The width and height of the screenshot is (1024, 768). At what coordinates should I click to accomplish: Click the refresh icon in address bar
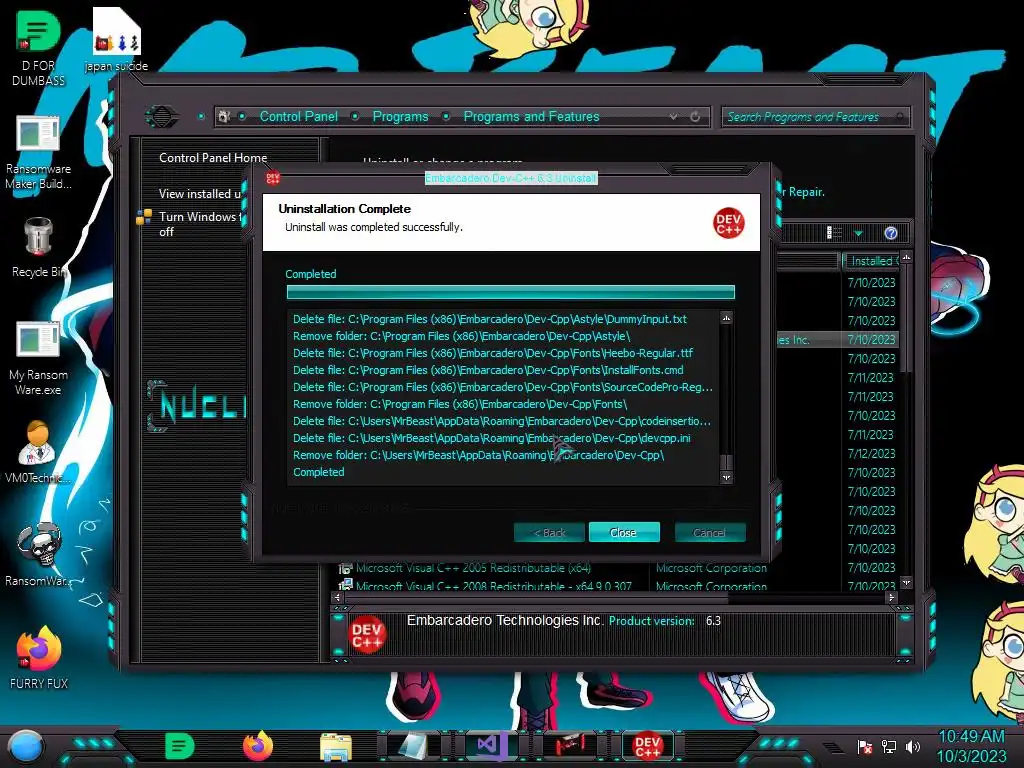pos(695,117)
